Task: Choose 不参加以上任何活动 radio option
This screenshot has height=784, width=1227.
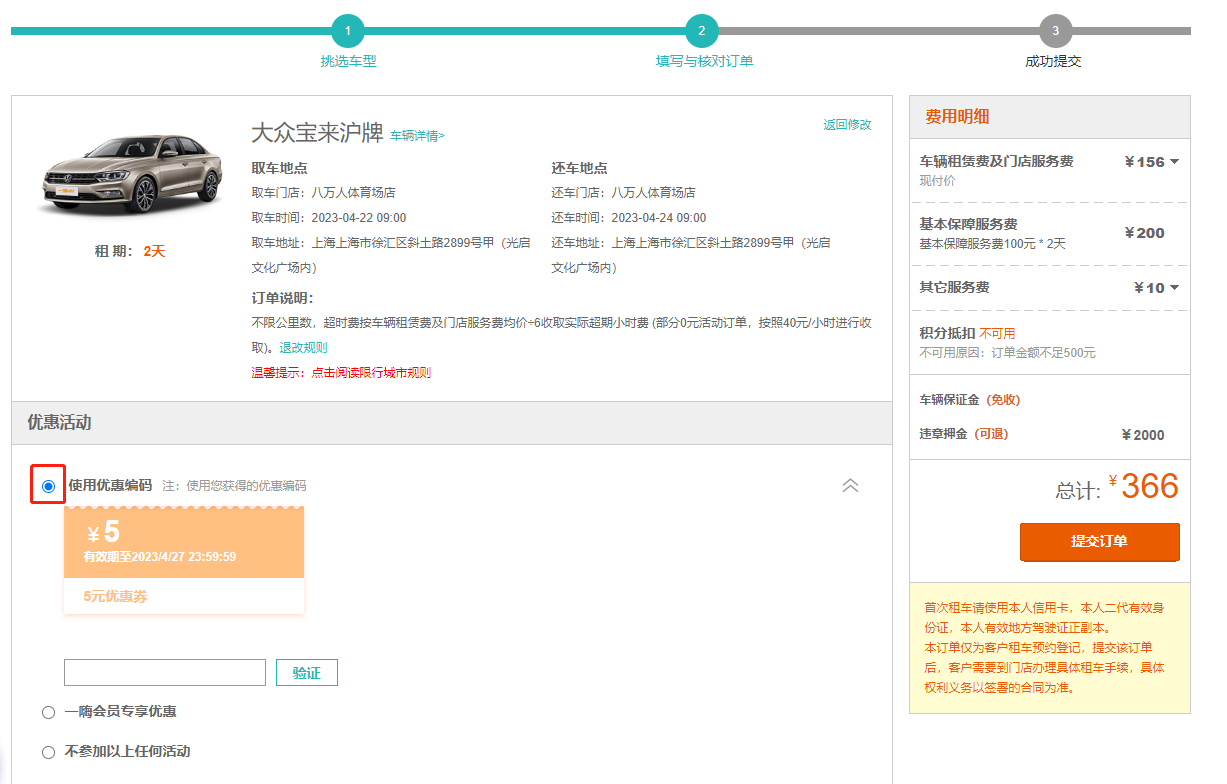Action: tap(48, 752)
